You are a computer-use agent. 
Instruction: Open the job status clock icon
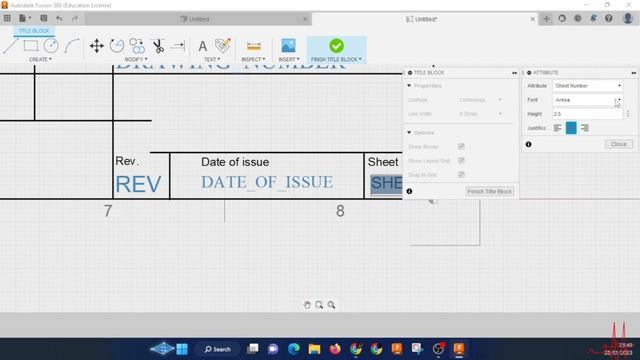578,18
